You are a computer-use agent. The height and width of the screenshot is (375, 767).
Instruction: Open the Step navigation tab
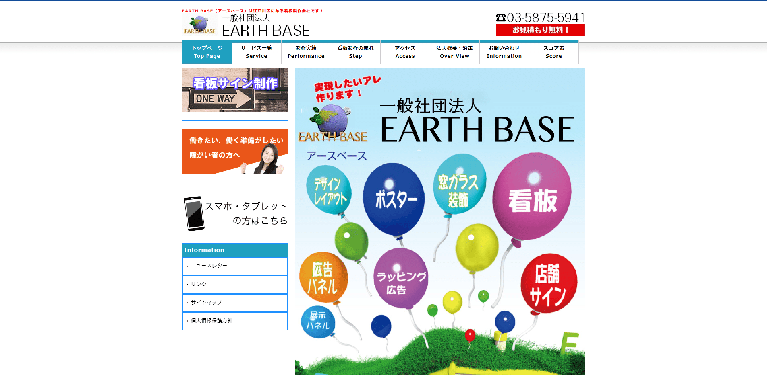[356, 52]
